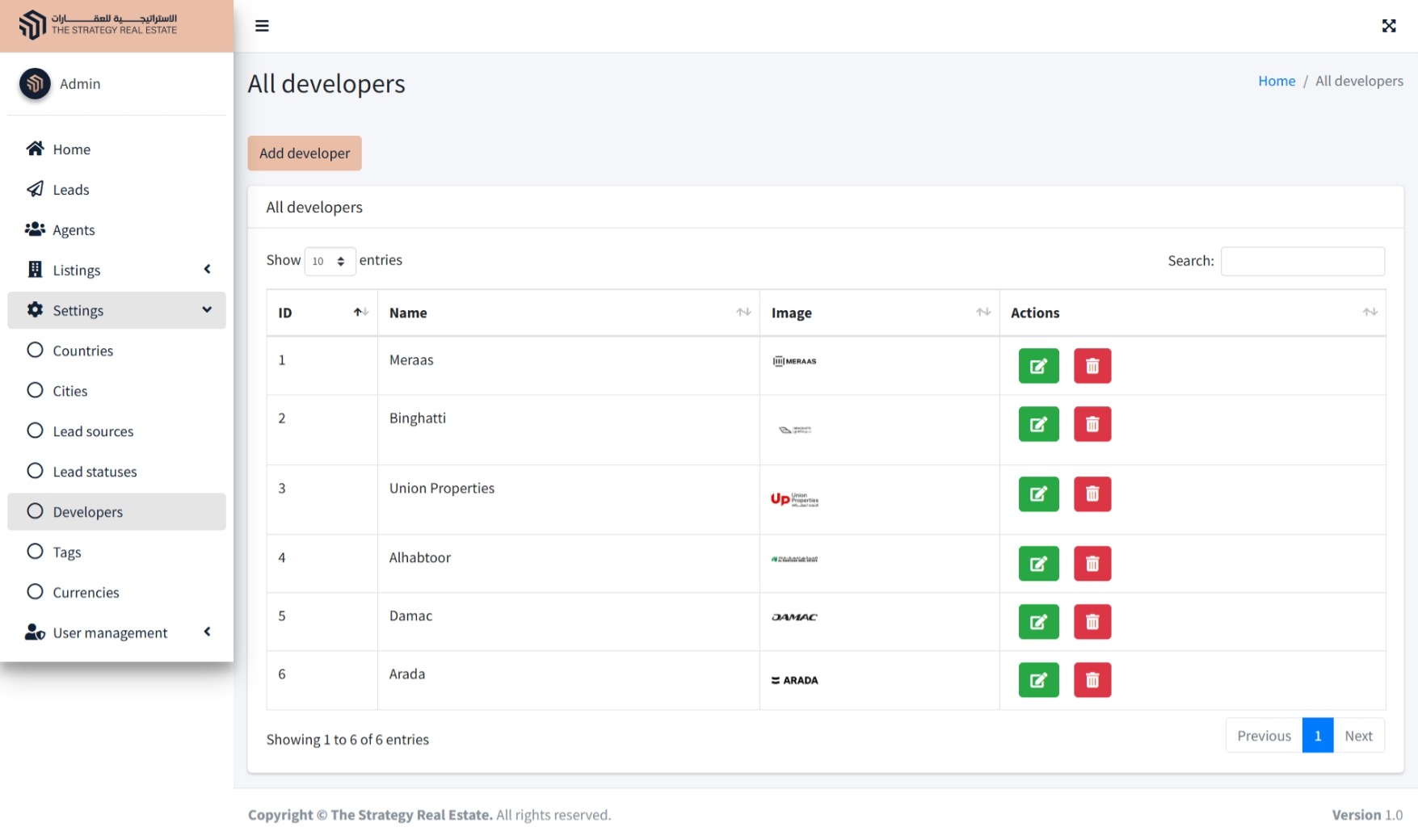The image size is (1418, 840).
Task: Click into the Search input field
Action: (x=1302, y=261)
